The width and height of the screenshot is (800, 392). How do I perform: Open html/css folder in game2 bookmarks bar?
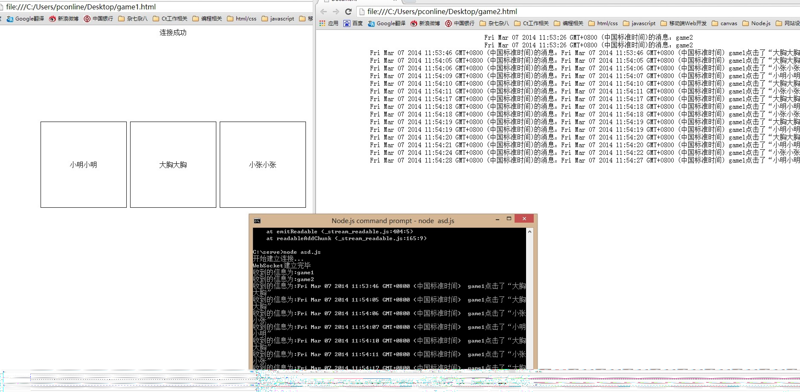pyautogui.click(x=603, y=23)
